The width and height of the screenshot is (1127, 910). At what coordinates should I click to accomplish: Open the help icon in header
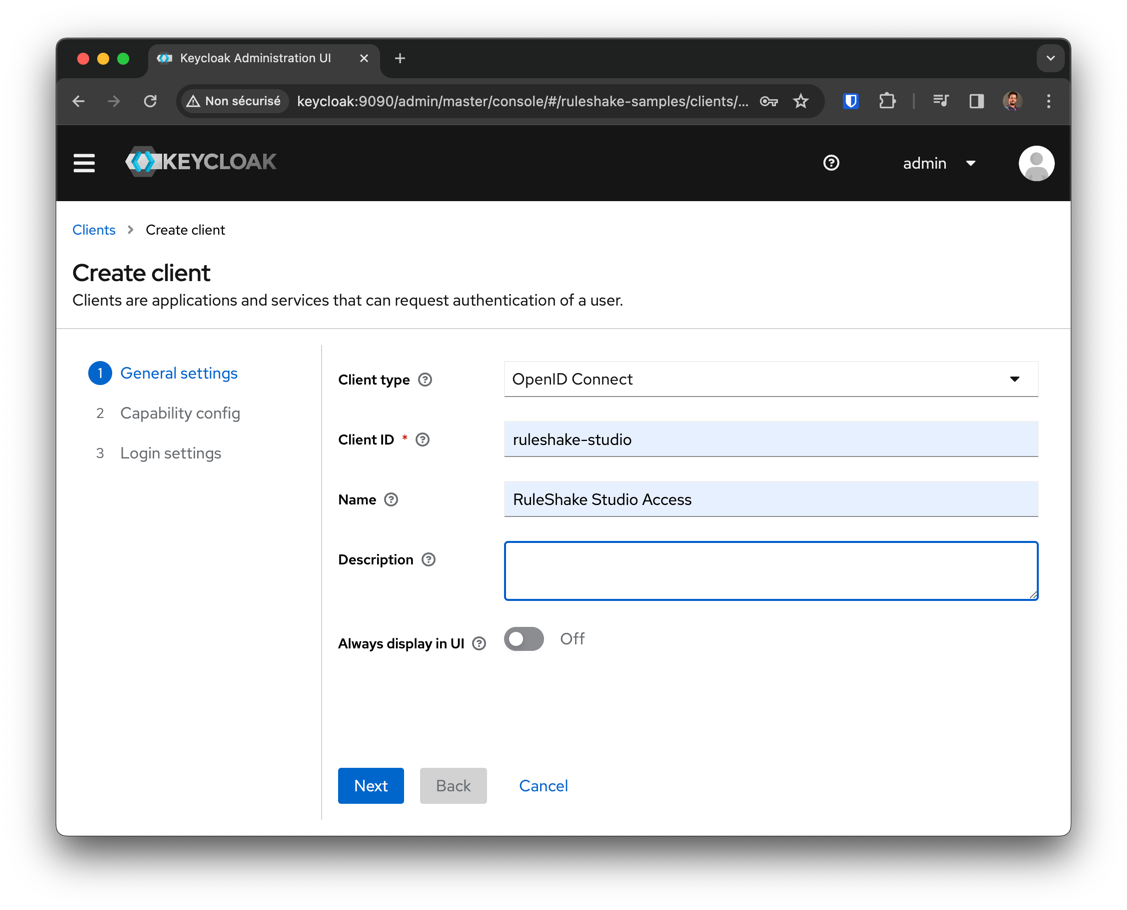pos(831,163)
